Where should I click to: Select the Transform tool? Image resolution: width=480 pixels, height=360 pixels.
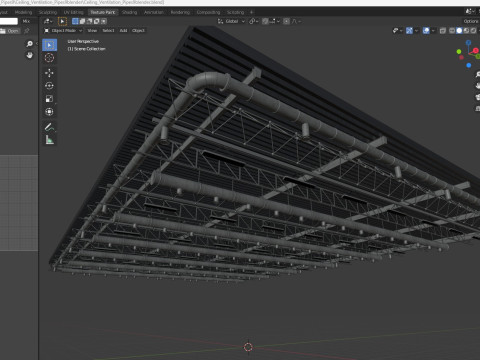point(49,112)
